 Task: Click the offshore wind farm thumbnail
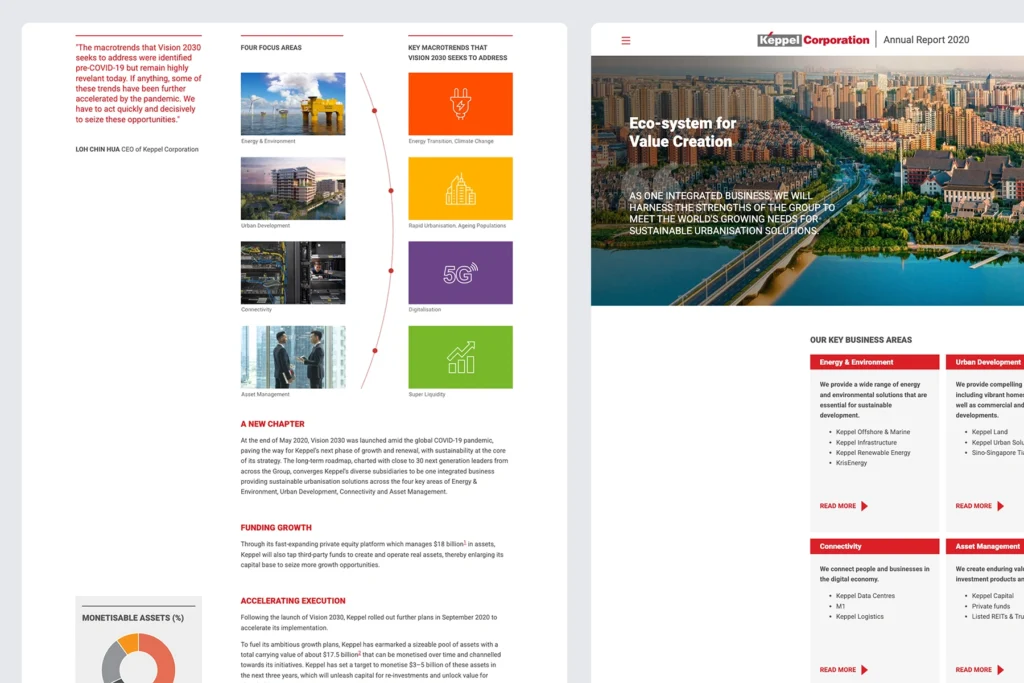click(293, 104)
